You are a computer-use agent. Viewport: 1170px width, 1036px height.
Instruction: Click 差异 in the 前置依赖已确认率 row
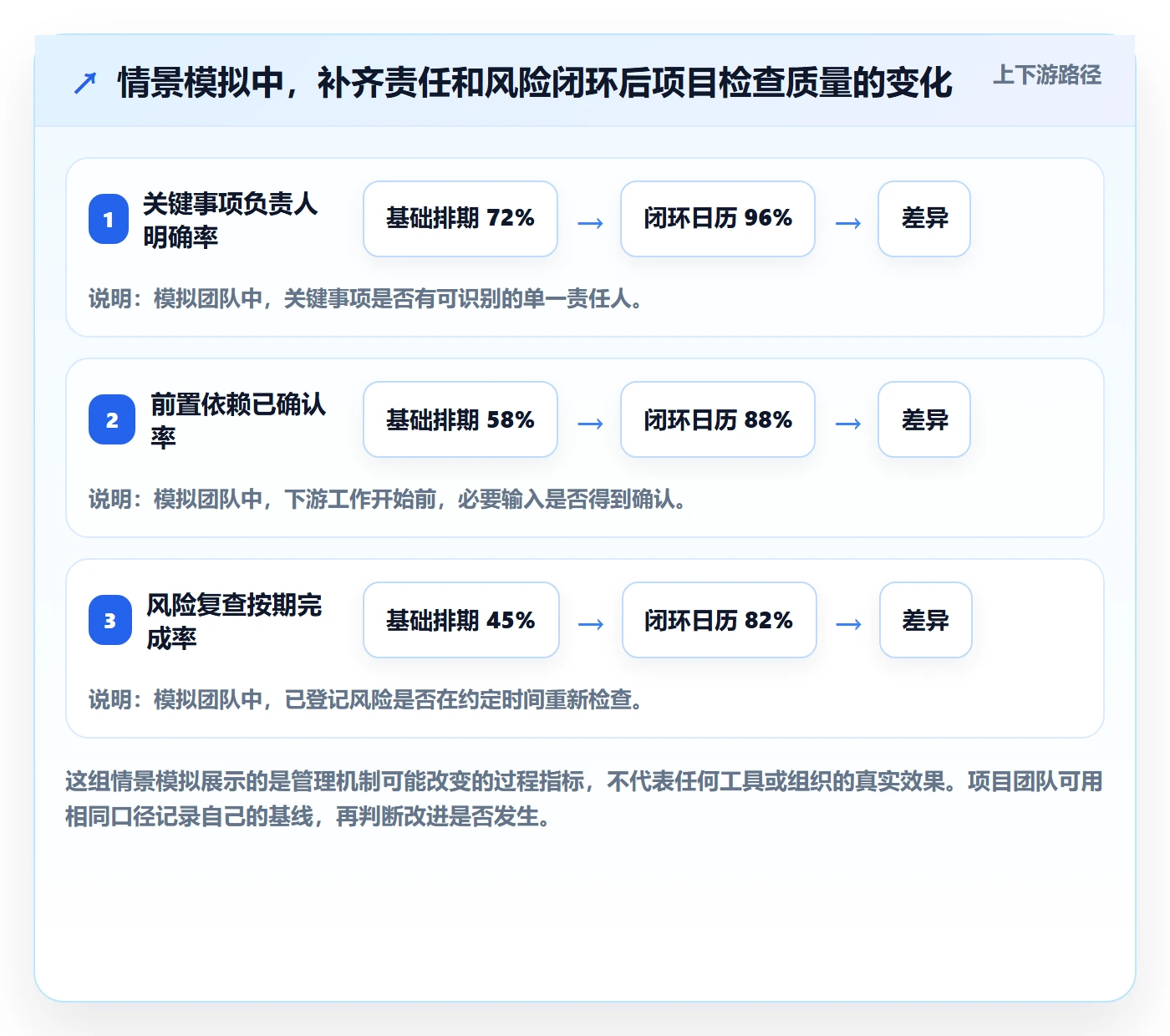(x=924, y=419)
